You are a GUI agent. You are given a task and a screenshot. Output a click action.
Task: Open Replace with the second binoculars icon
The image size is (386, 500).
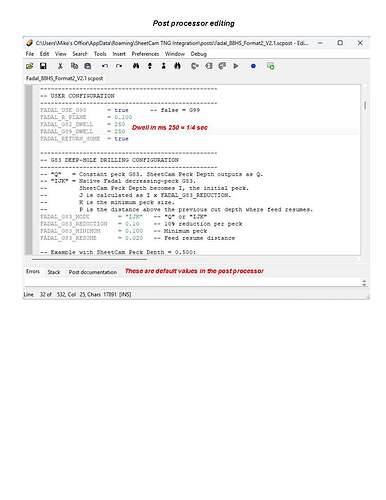(x=177, y=66)
